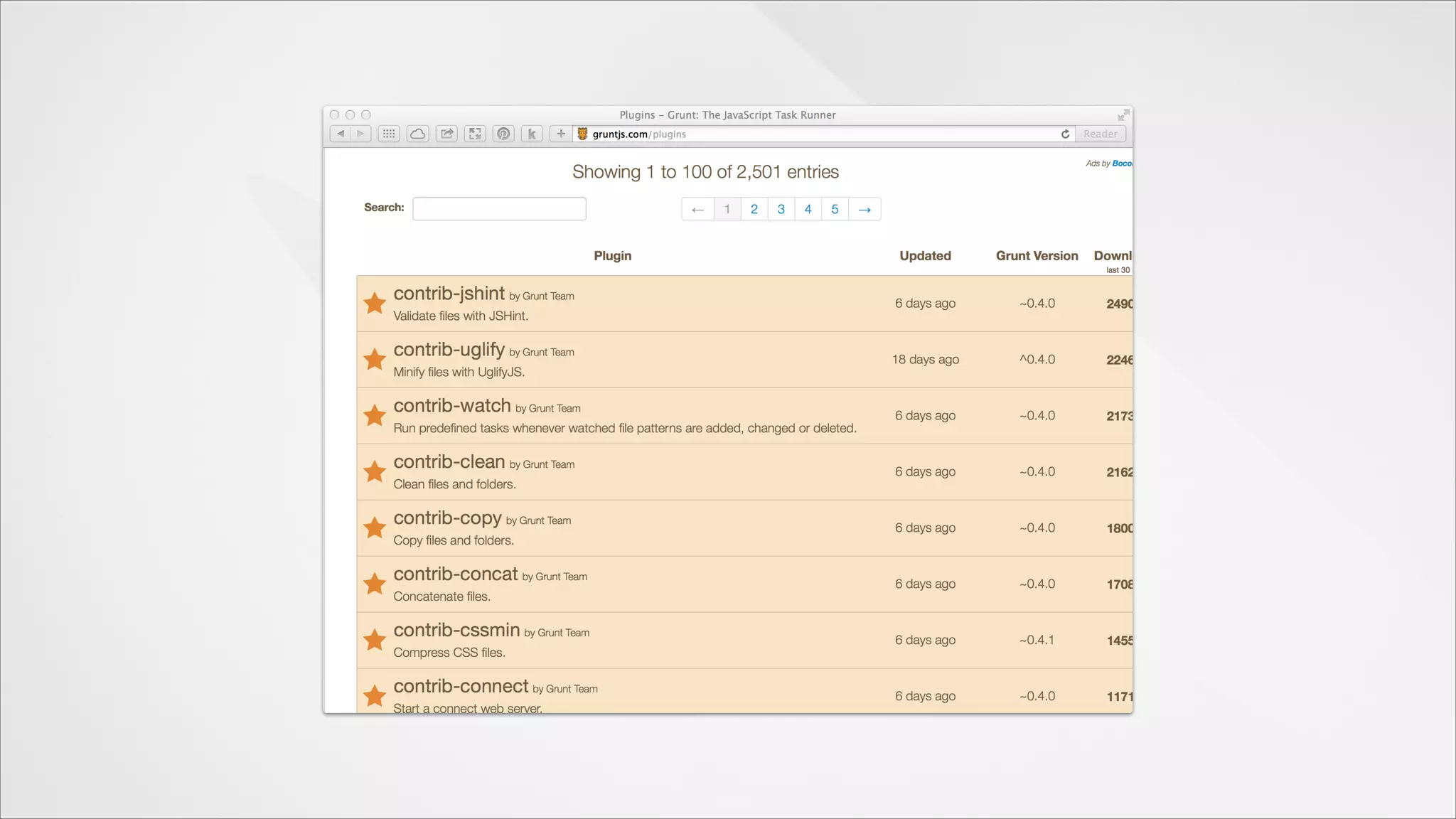
Task: Go back with Safari's back arrow
Action: (341, 134)
